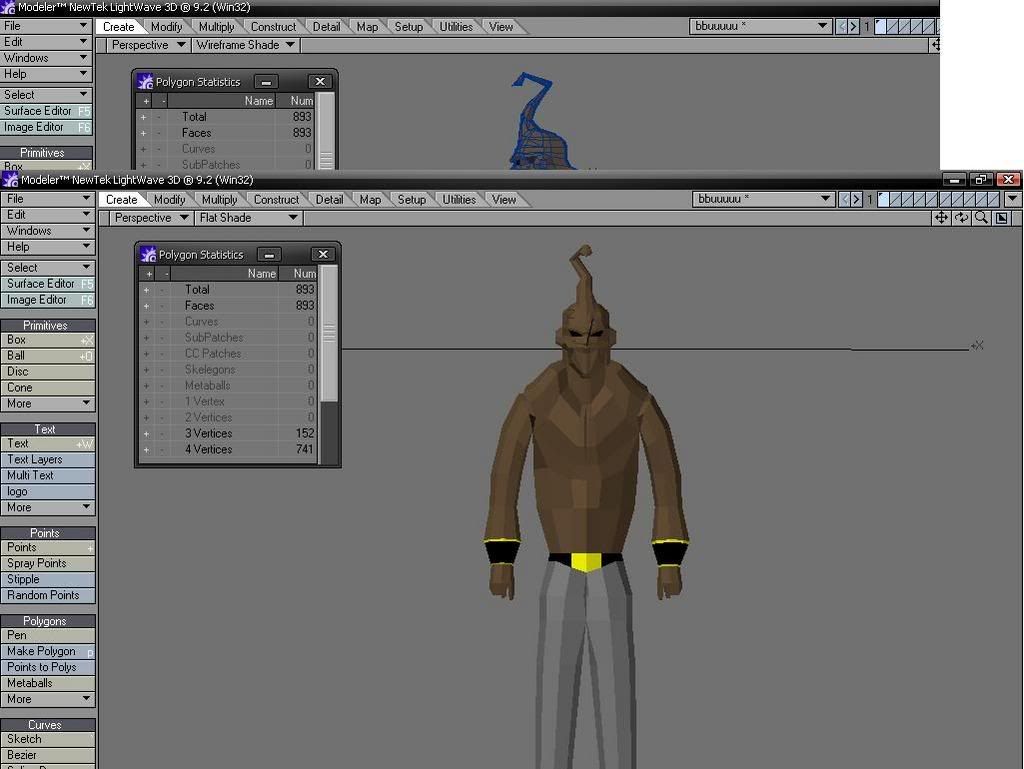
Task: Click the Make Polygon button
Action: pyautogui.click(x=48, y=651)
